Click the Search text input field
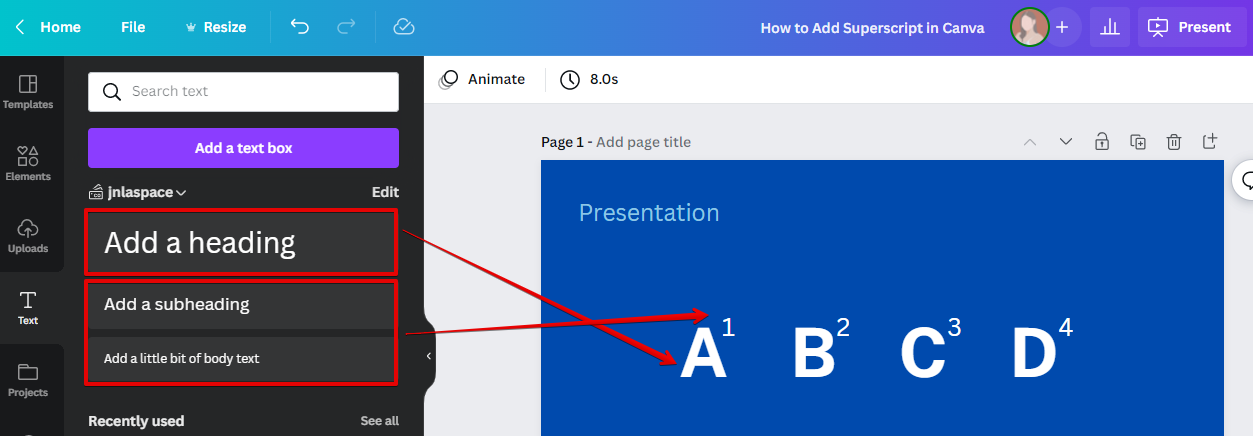 [243, 91]
